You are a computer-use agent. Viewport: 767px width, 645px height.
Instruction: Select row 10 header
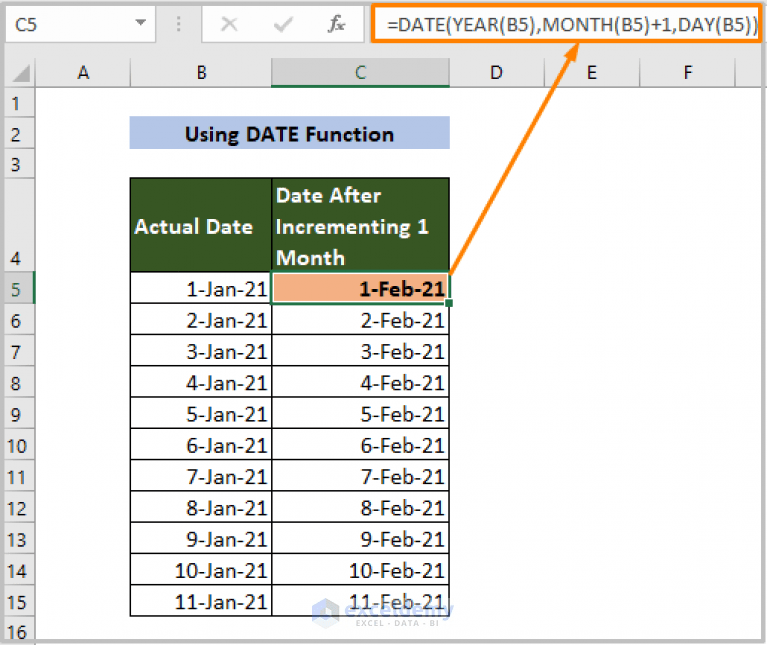19,445
